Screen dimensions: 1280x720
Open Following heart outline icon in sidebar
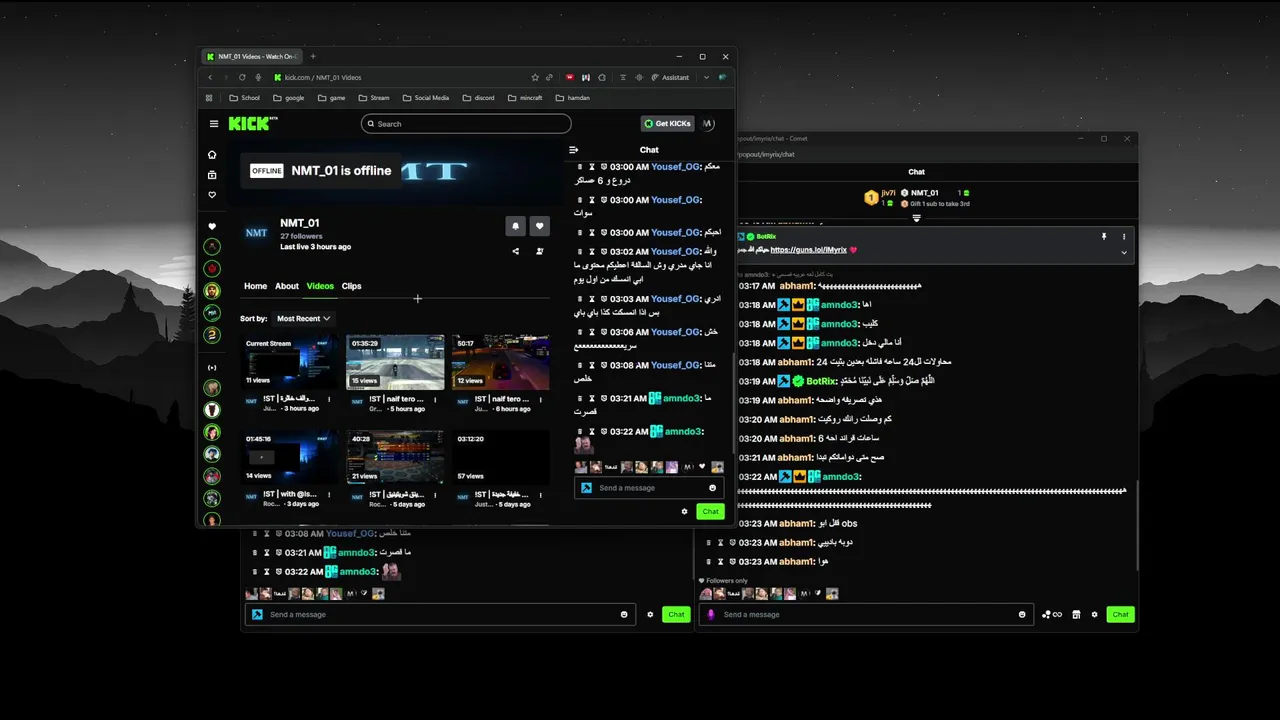pos(212,195)
